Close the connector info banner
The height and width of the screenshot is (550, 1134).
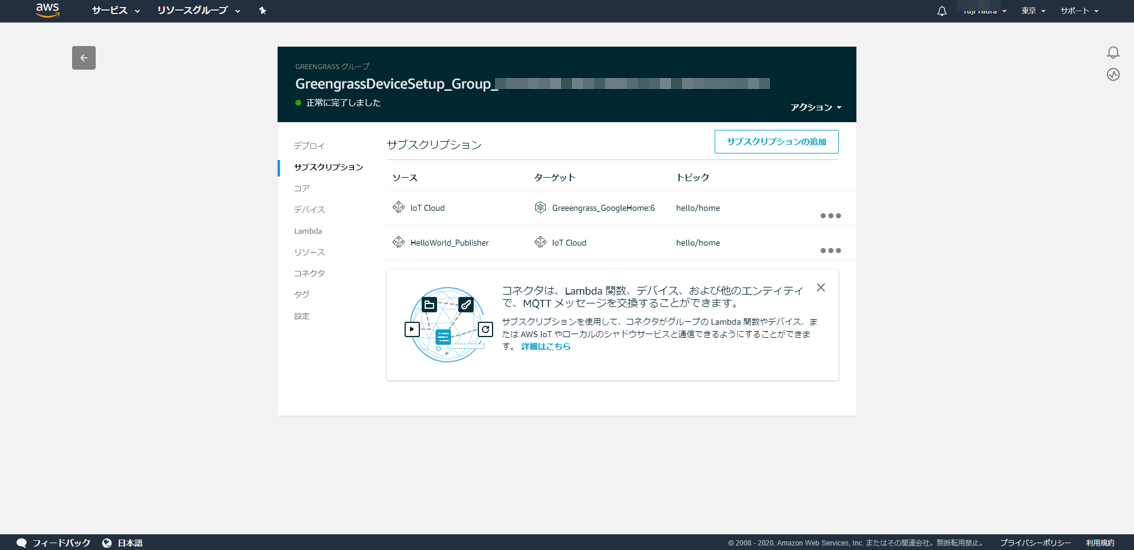[x=821, y=287]
